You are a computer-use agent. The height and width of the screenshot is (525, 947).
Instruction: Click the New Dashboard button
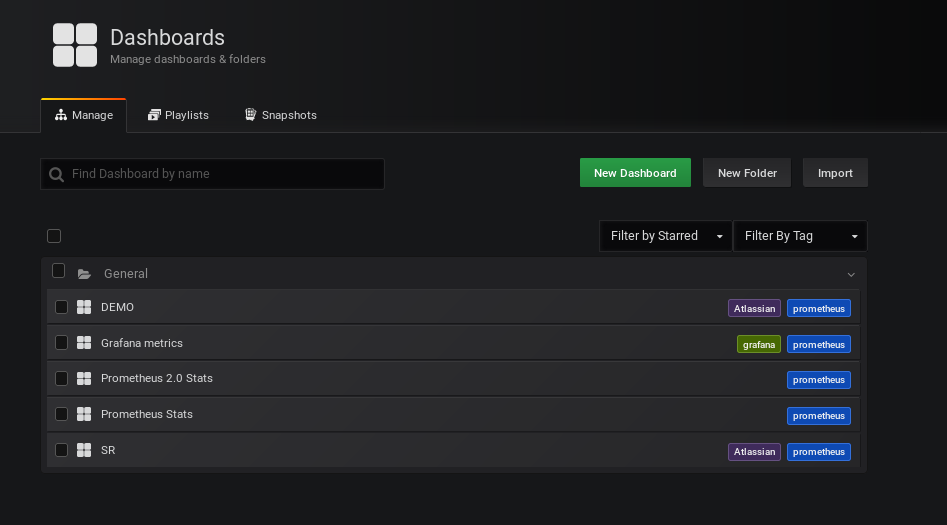point(635,173)
